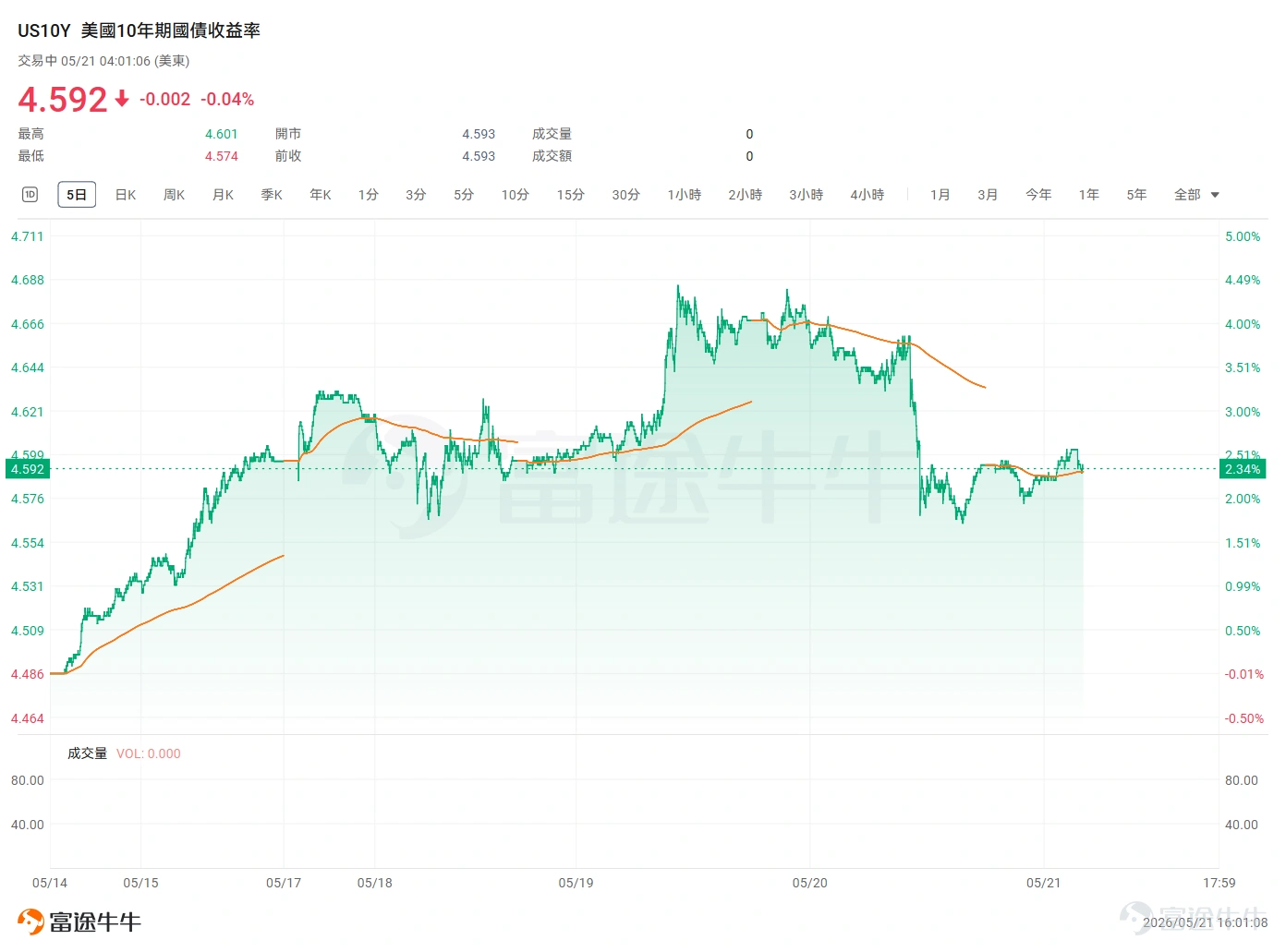This screenshot has height=952, width=1286.
Task: Select the 30分 interval
Action: point(626,195)
